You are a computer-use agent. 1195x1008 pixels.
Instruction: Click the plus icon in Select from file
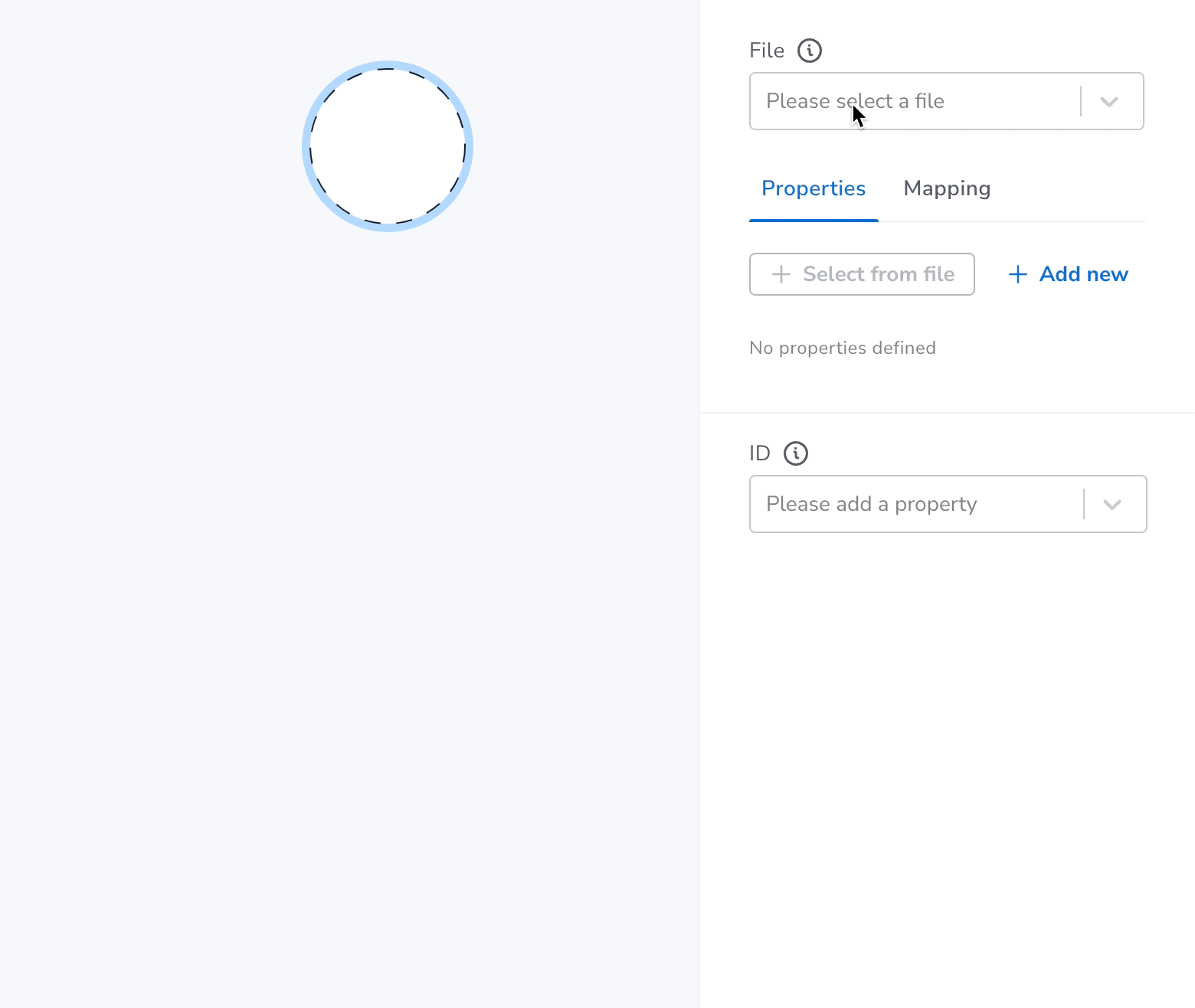(781, 274)
